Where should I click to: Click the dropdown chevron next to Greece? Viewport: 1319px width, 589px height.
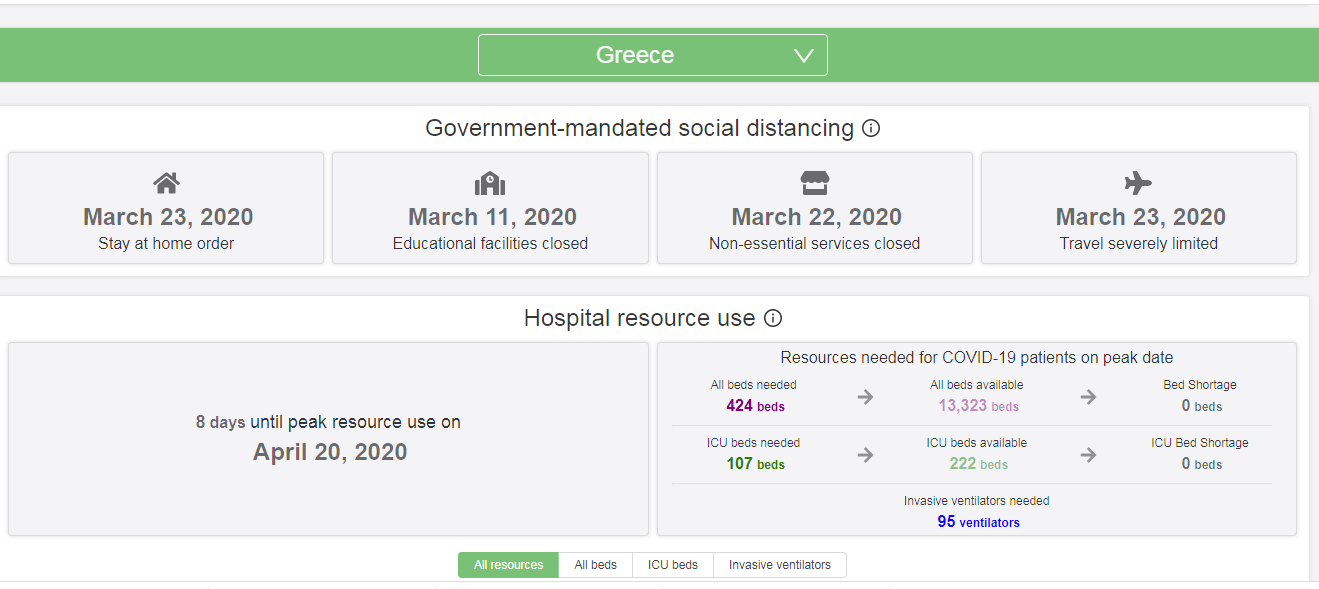(804, 56)
